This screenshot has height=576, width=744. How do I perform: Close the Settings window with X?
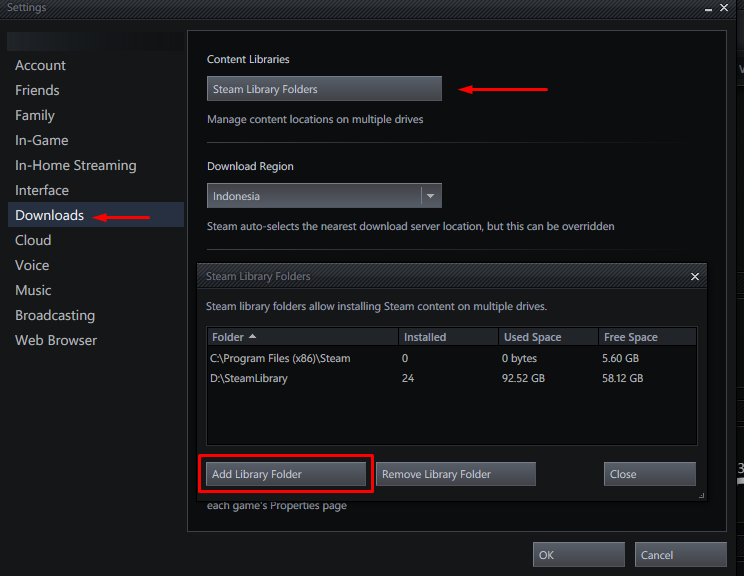pyautogui.click(x=724, y=8)
